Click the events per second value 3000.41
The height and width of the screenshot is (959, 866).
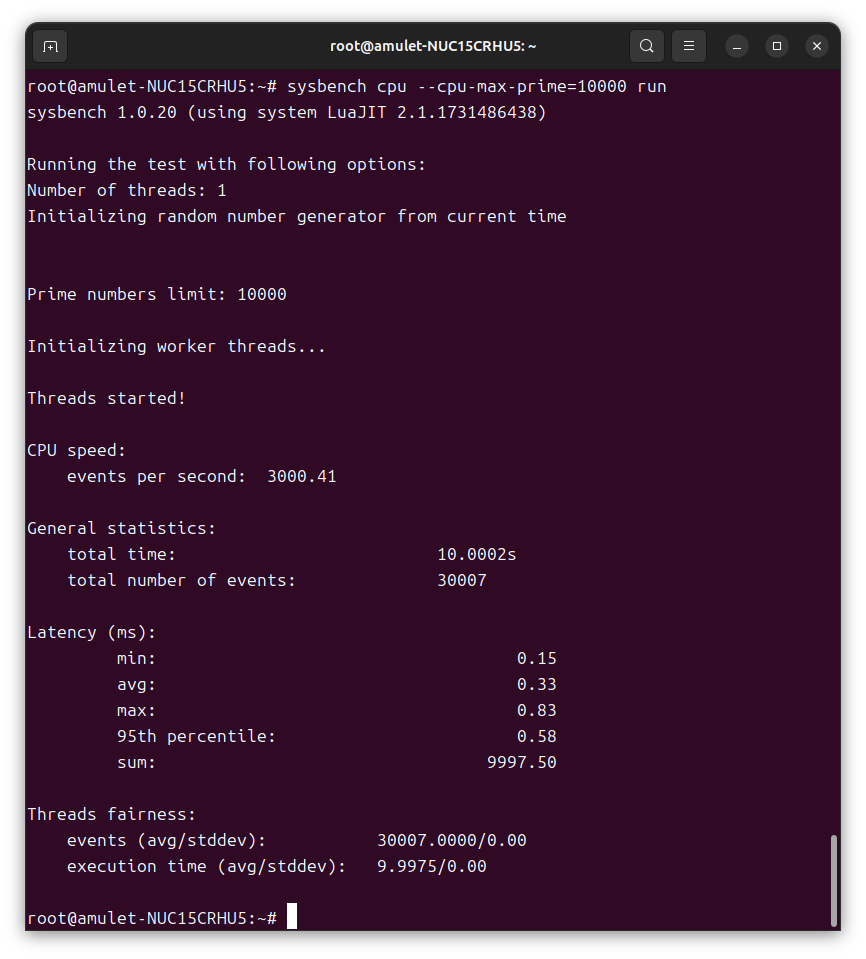point(301,476)
